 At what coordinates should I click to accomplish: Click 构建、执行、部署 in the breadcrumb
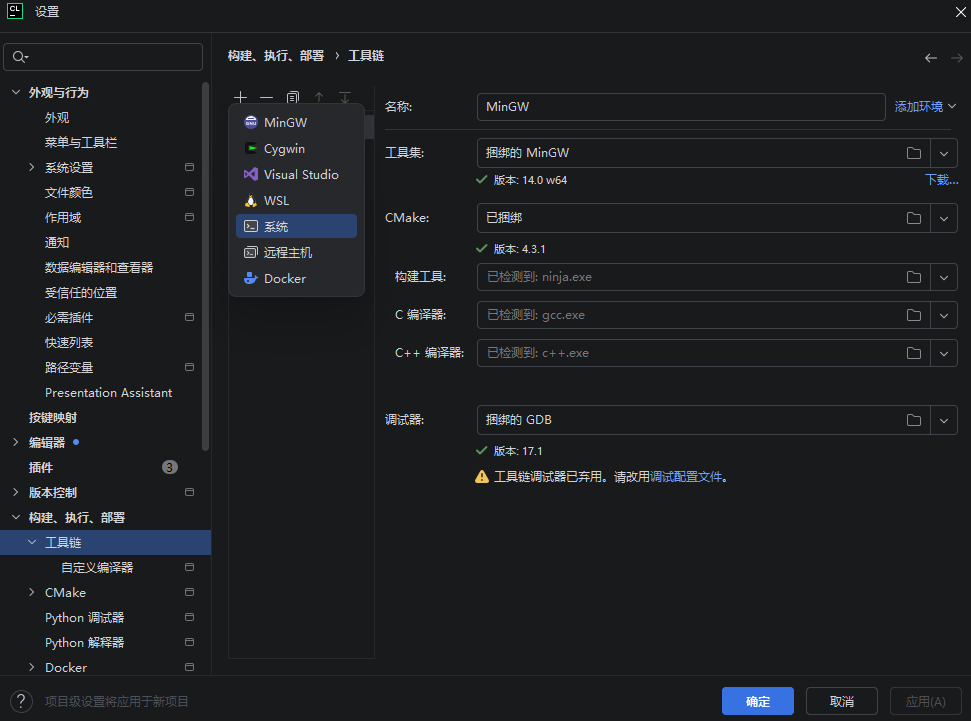pyautogui.click(x=276, y=56)
